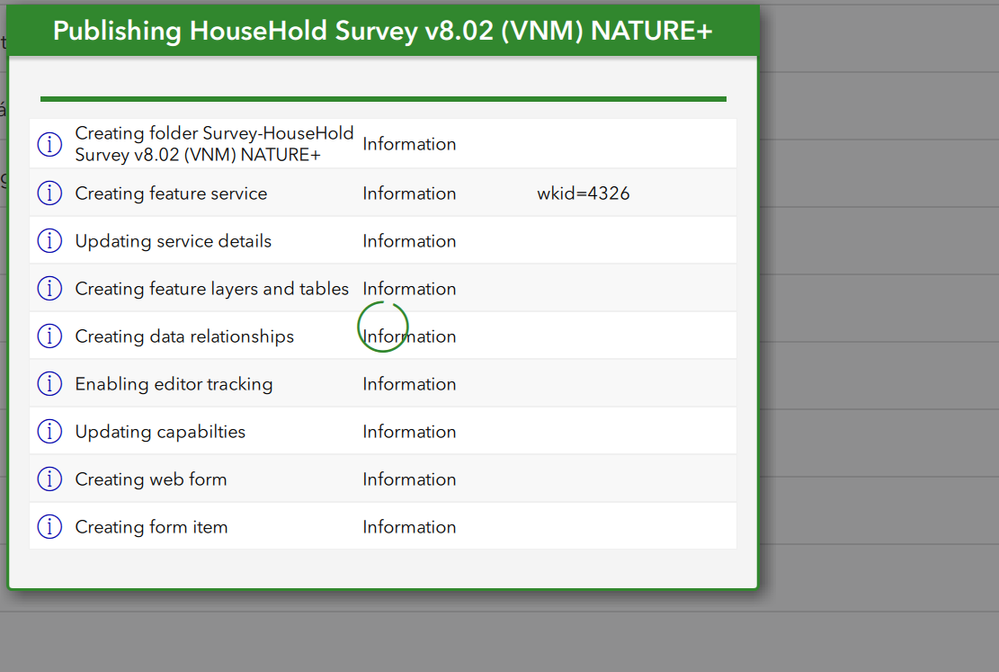Select the wkid=4326 value
Image resolution: width=999 pixels, height=672 pixels.
coord(583,193)
